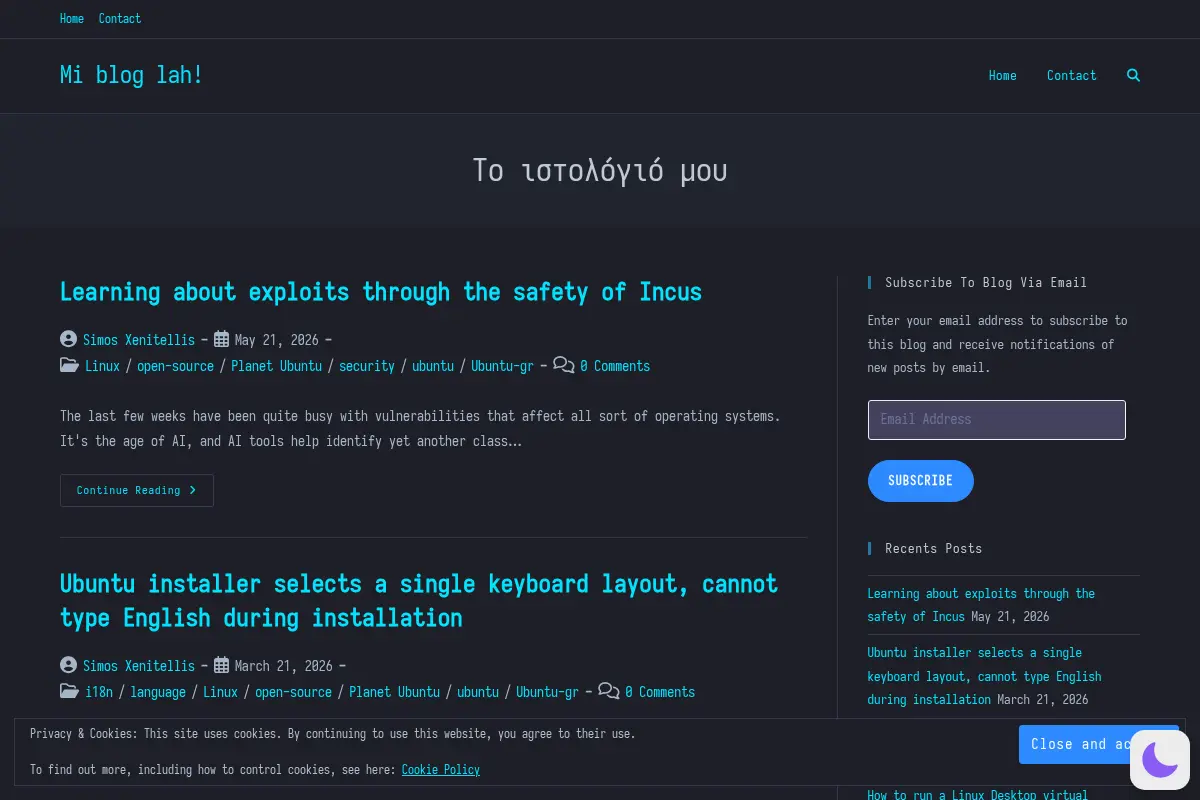
Task: Open open-source category in the Incus post
Action: 175,366
